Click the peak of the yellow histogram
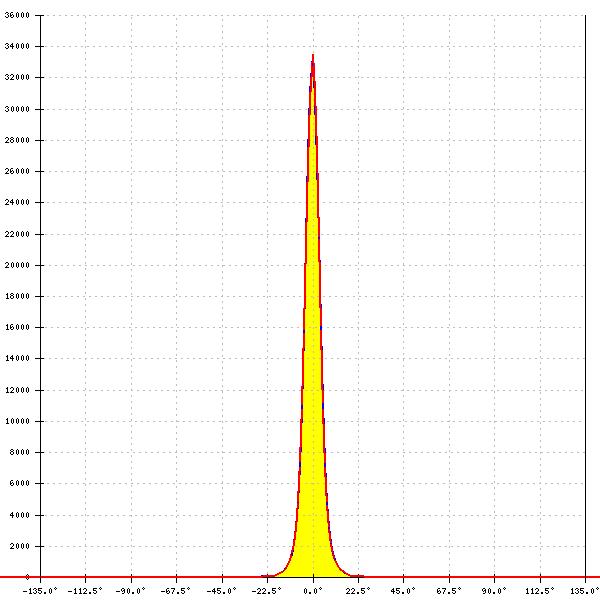This screenshot has height=600, width=600. 313,56
